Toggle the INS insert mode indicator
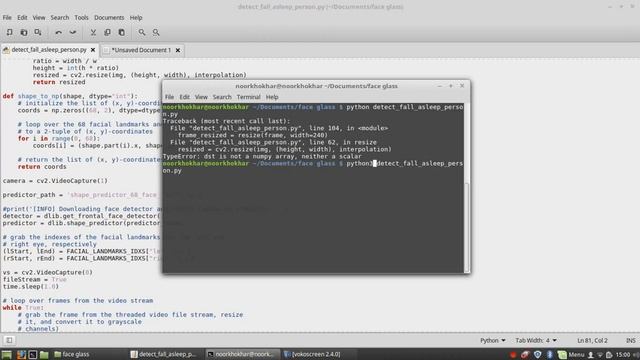The height and width of the screenshot is (360, 640). pos(631,340)
